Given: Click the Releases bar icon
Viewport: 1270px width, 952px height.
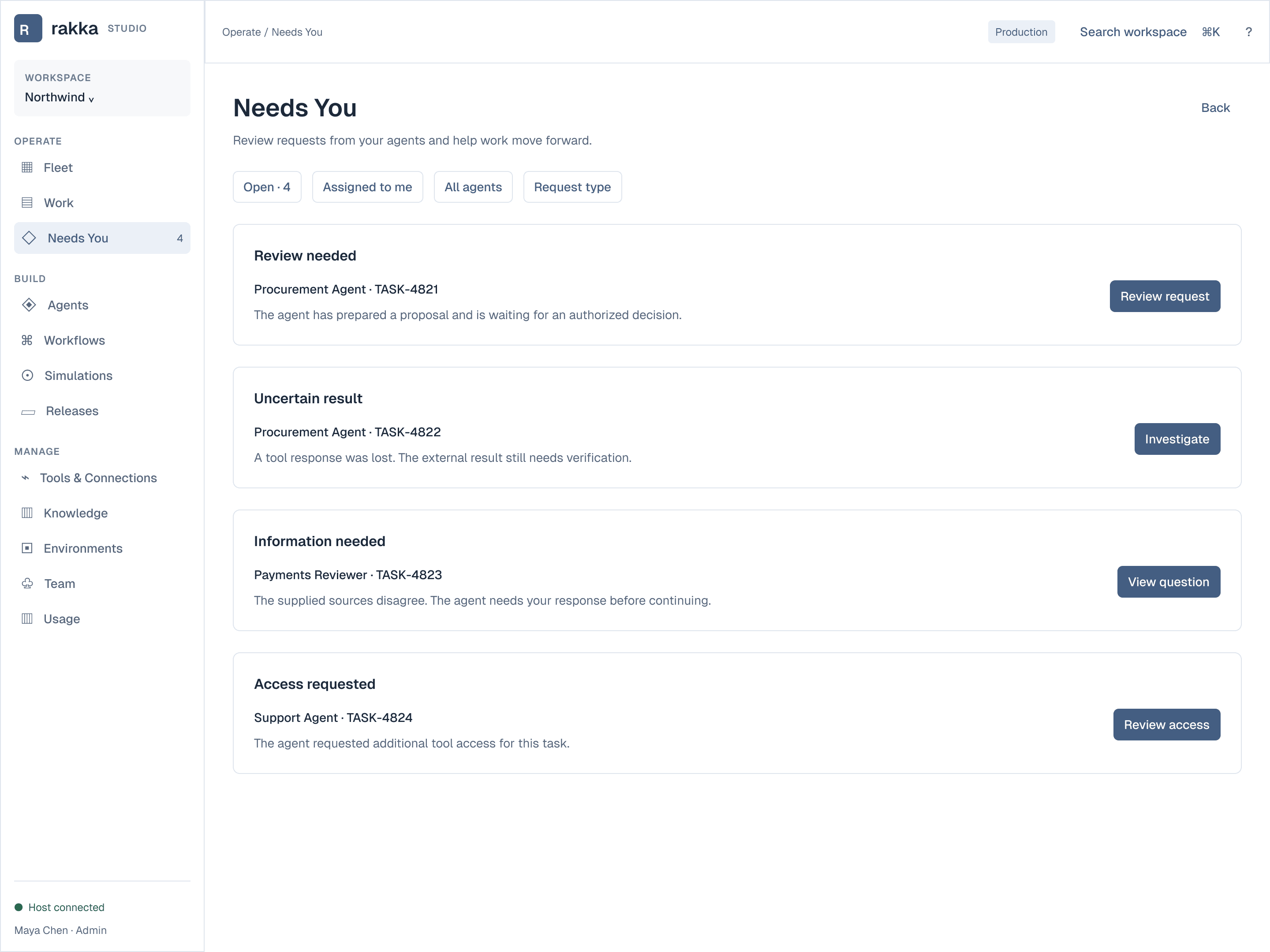Looking at the screenshot, I should (28, 412).
